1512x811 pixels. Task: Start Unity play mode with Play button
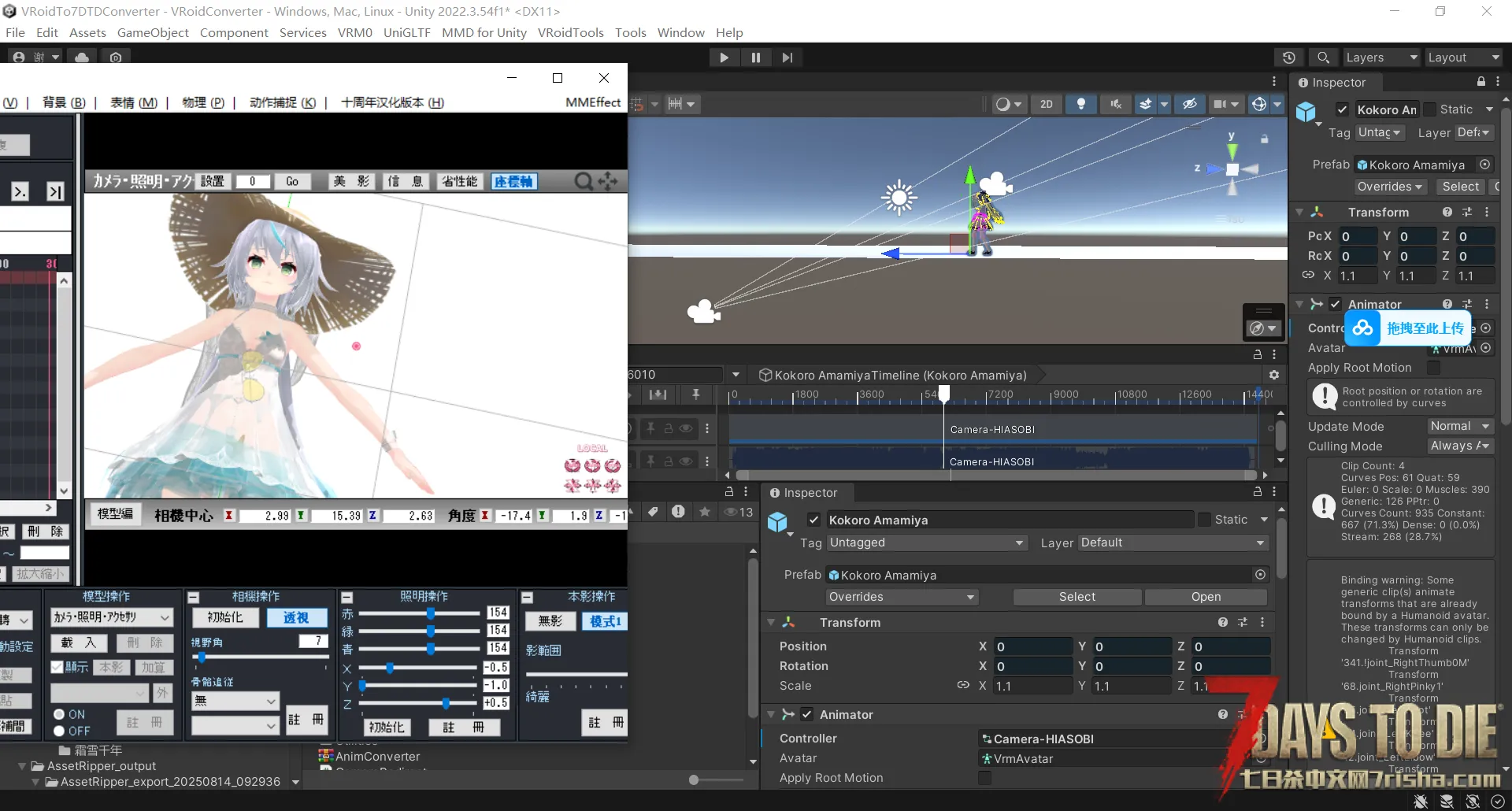click(724, 57)
